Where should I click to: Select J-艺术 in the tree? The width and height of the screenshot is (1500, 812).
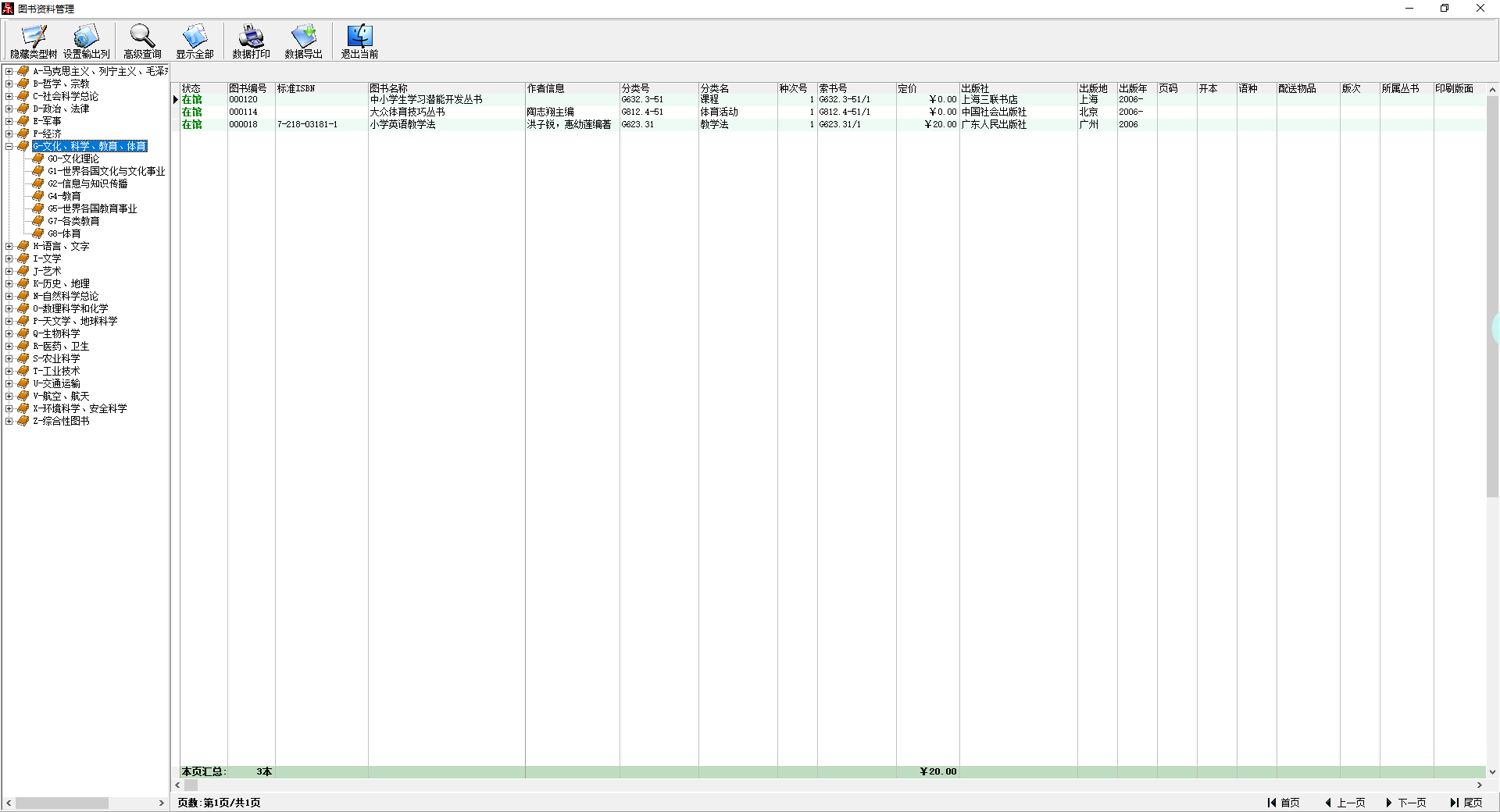(47, 271)
